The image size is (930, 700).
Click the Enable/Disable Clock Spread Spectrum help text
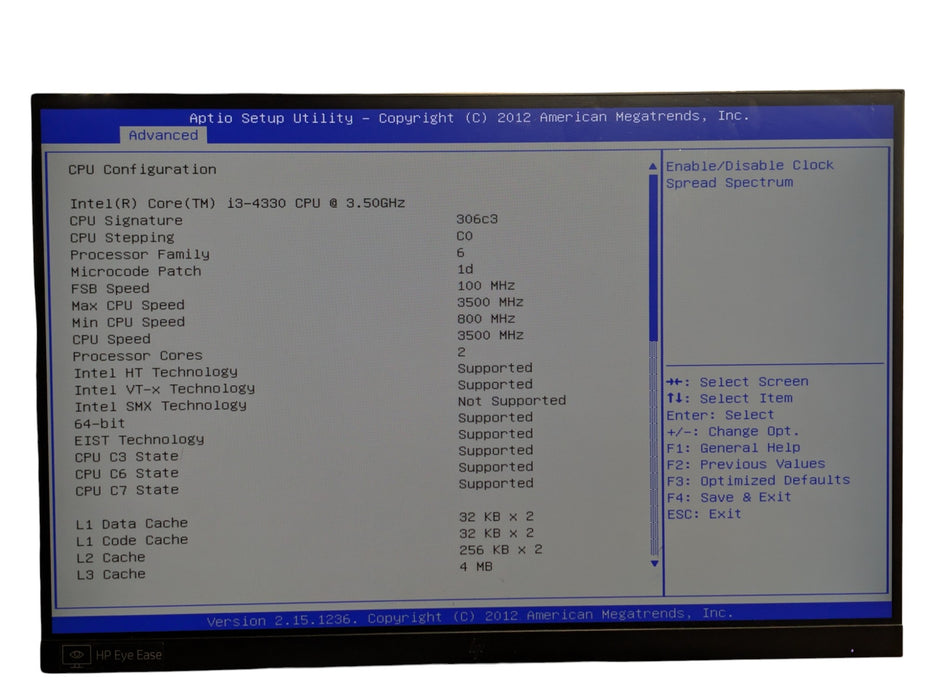[x=750, y=174]
